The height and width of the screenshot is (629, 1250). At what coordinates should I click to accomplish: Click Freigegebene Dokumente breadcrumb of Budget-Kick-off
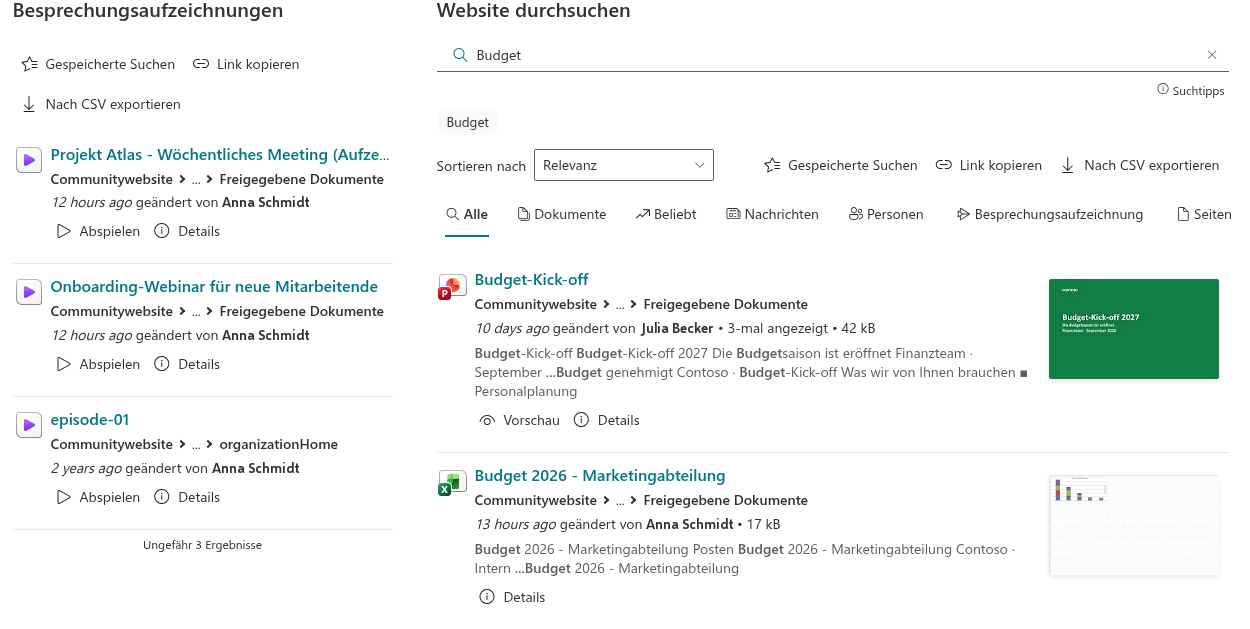tap(726, 304)
